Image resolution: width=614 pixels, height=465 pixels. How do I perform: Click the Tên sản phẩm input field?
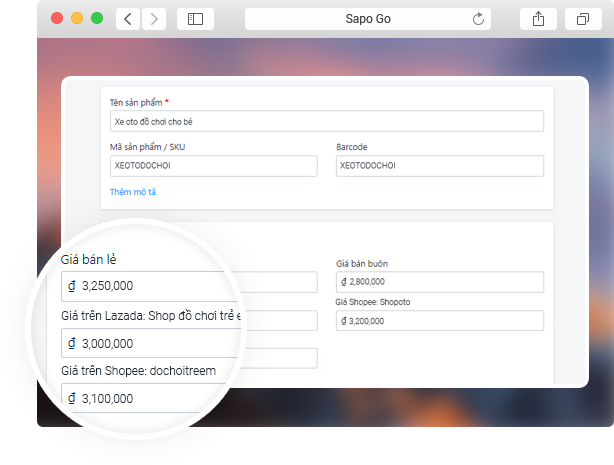pyautogui.click(x=326, y=121)
